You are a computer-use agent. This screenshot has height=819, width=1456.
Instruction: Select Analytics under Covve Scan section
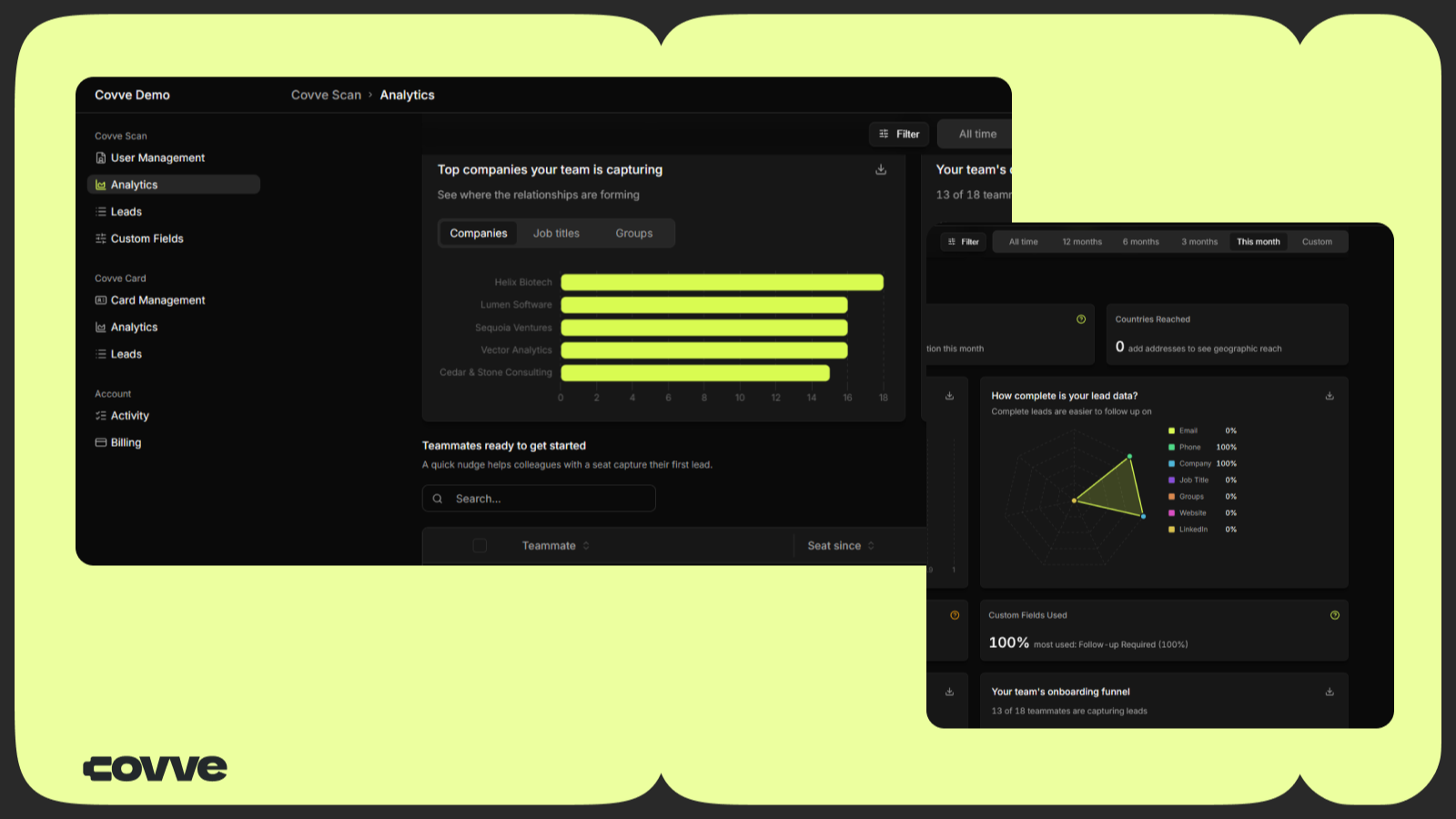pyautogui.click(x=173, y=185)
